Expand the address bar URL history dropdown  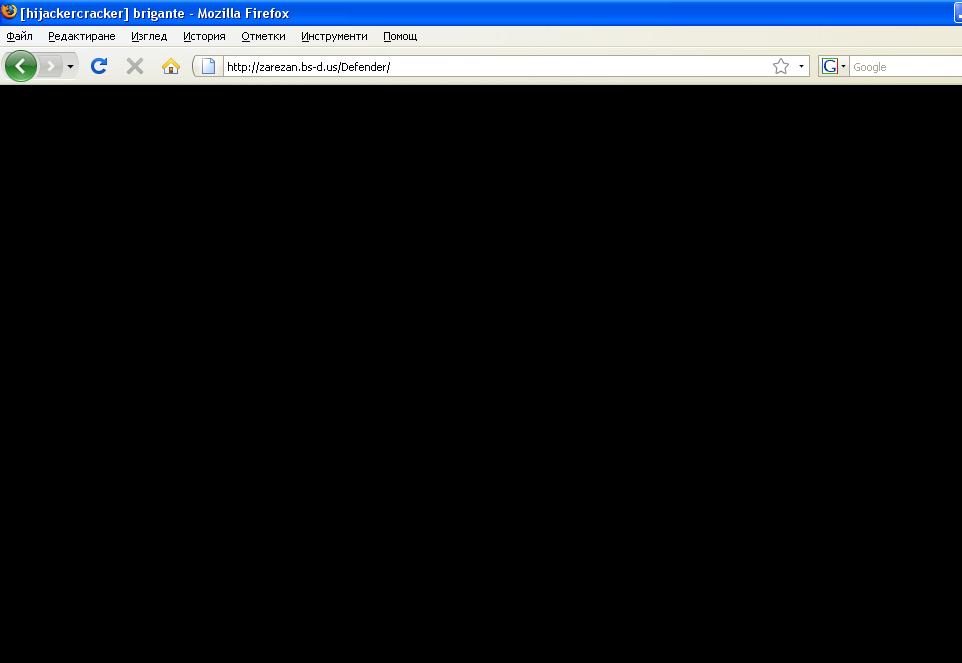(x=801, y=67)
